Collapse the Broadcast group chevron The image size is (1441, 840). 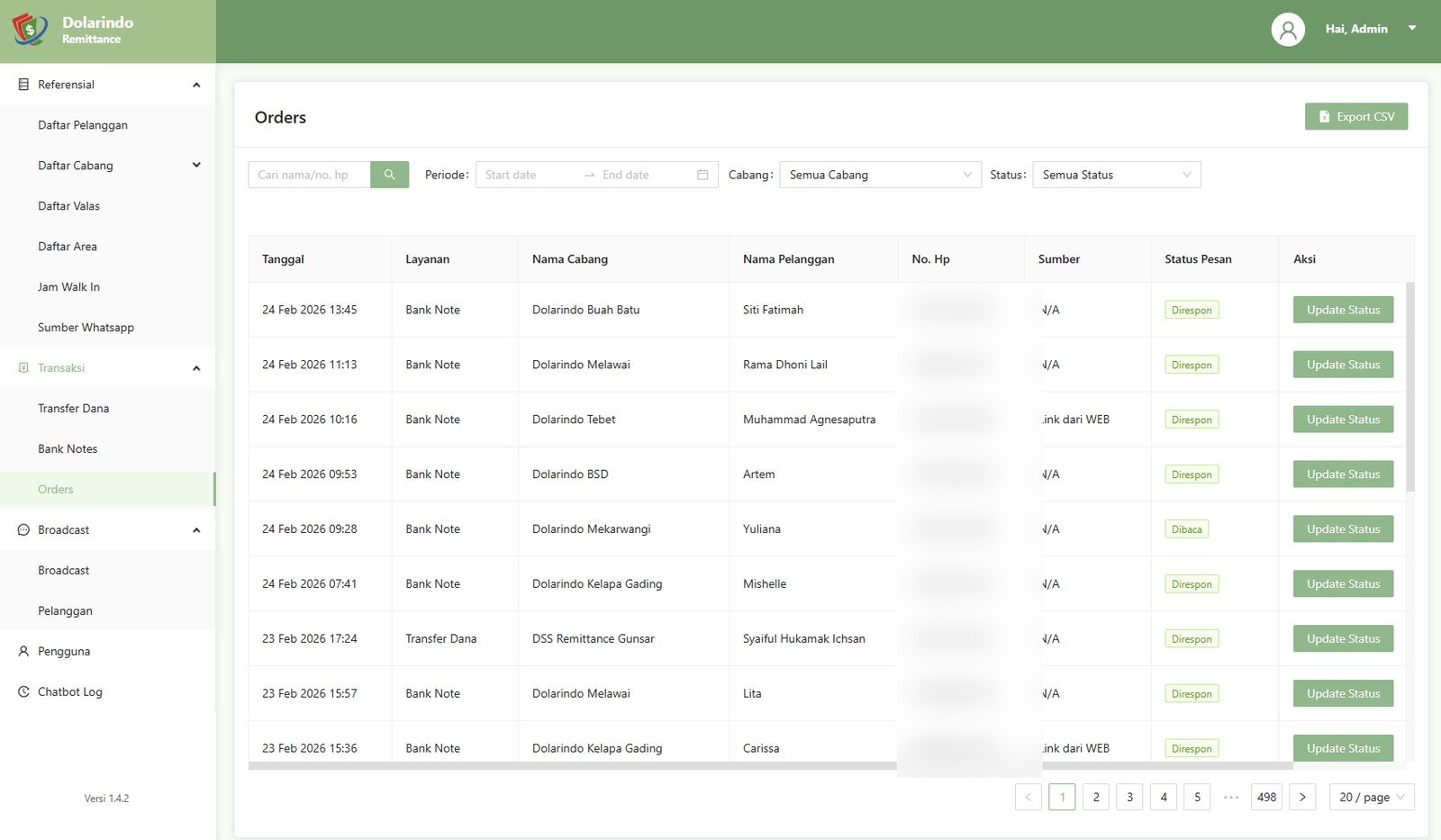pos(196,530)
